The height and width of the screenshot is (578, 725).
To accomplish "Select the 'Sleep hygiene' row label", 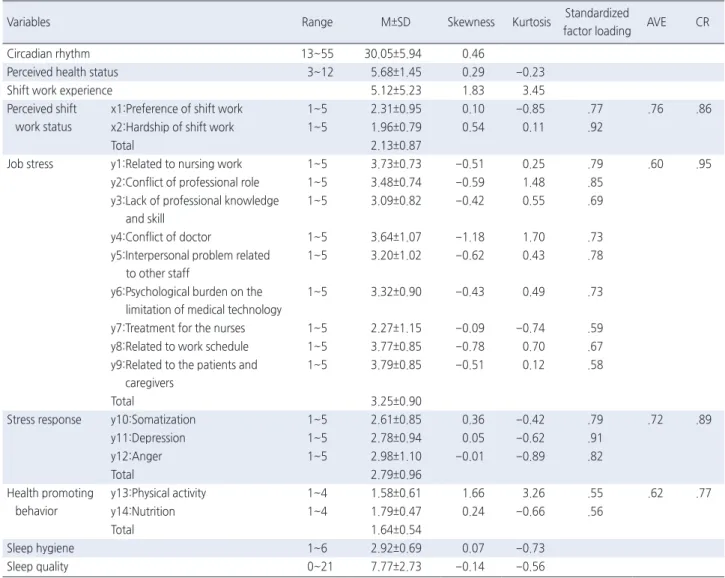I will [x=40, y=548].
